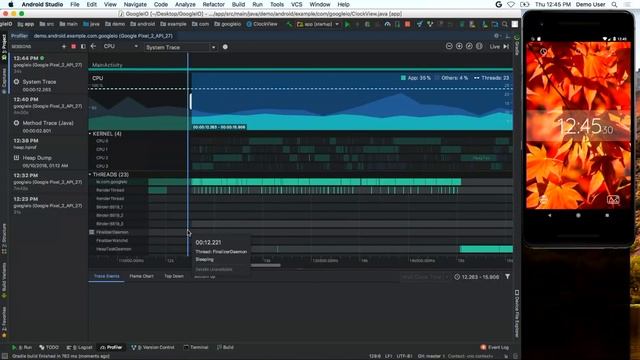Zoom out the profiler timeline
This screenshot has height=360, width=640.
click(449, 47)
